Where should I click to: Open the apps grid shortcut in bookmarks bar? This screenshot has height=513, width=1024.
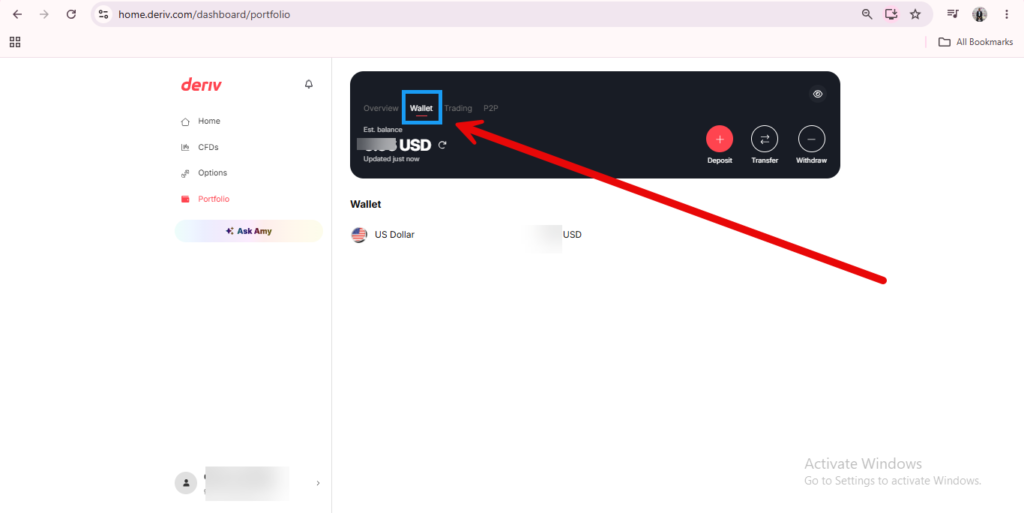[x=15, y=42]
